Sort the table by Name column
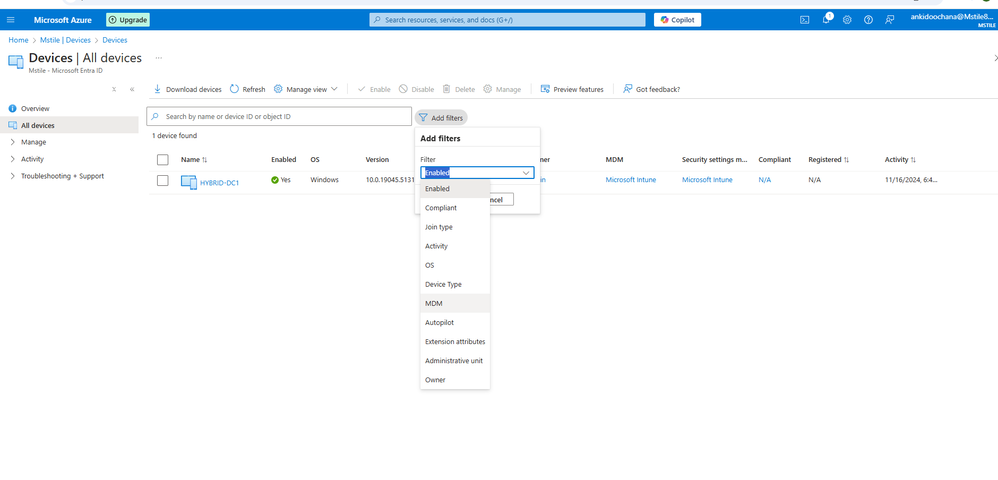The image size is (998, 480). pyautogui.click(x=194, y=160)
